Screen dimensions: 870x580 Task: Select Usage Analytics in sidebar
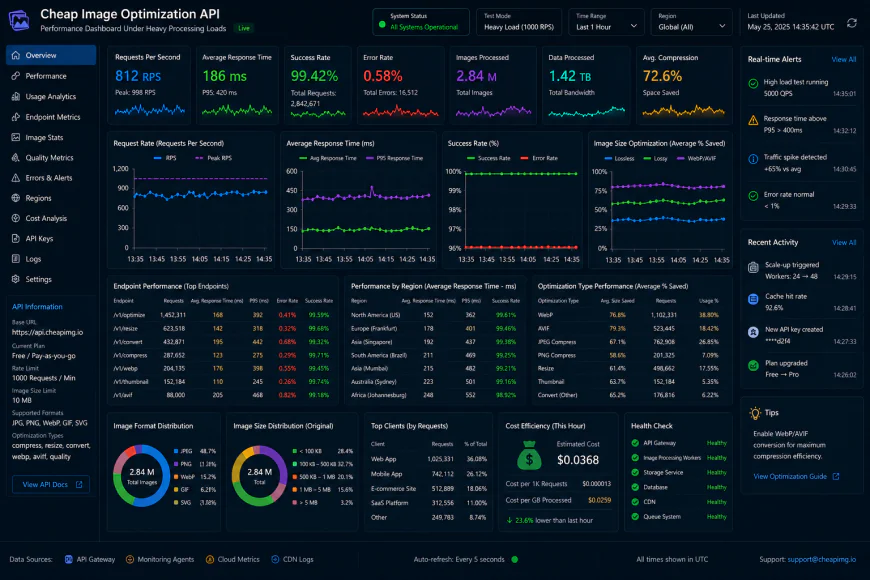pos(51,97)
